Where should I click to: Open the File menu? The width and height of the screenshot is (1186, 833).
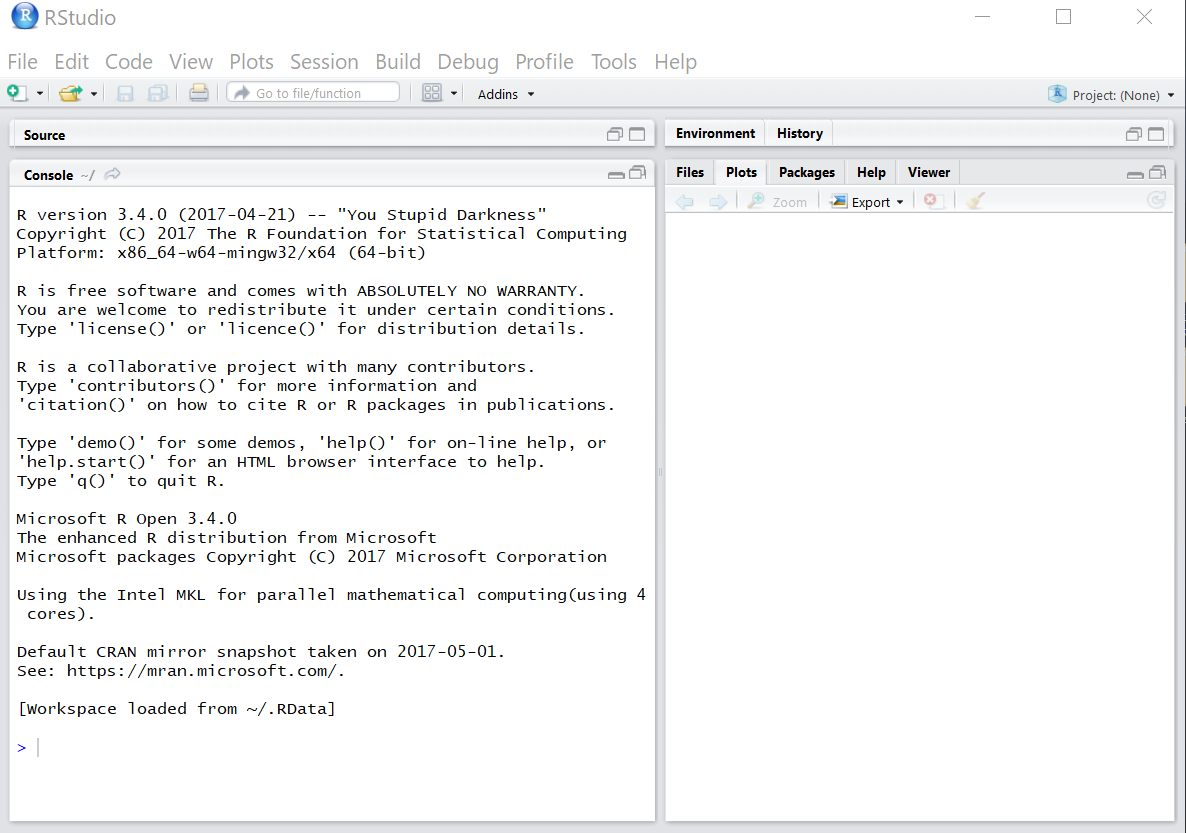[x=23, y=61]
